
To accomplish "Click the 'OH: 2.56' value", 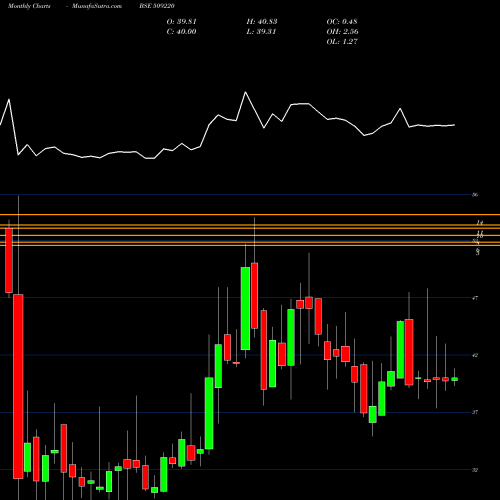I will click(343, 32).
